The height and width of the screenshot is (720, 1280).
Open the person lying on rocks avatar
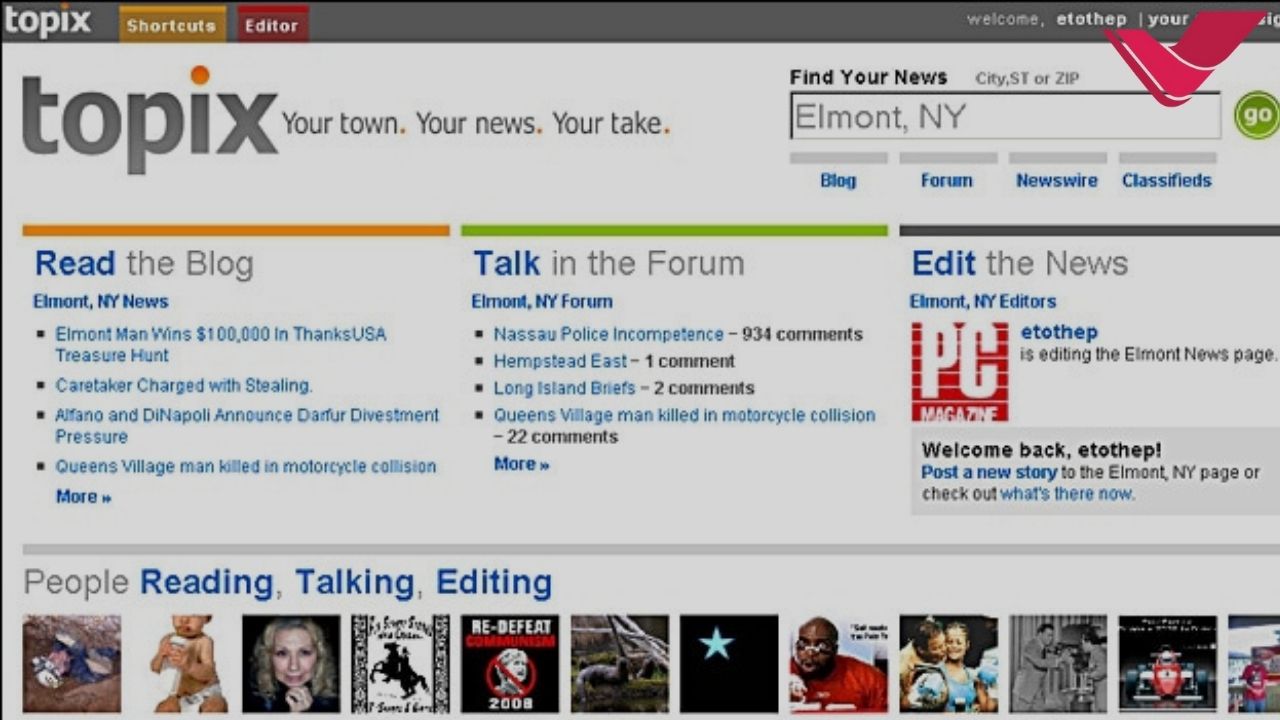tap(72, 664)
